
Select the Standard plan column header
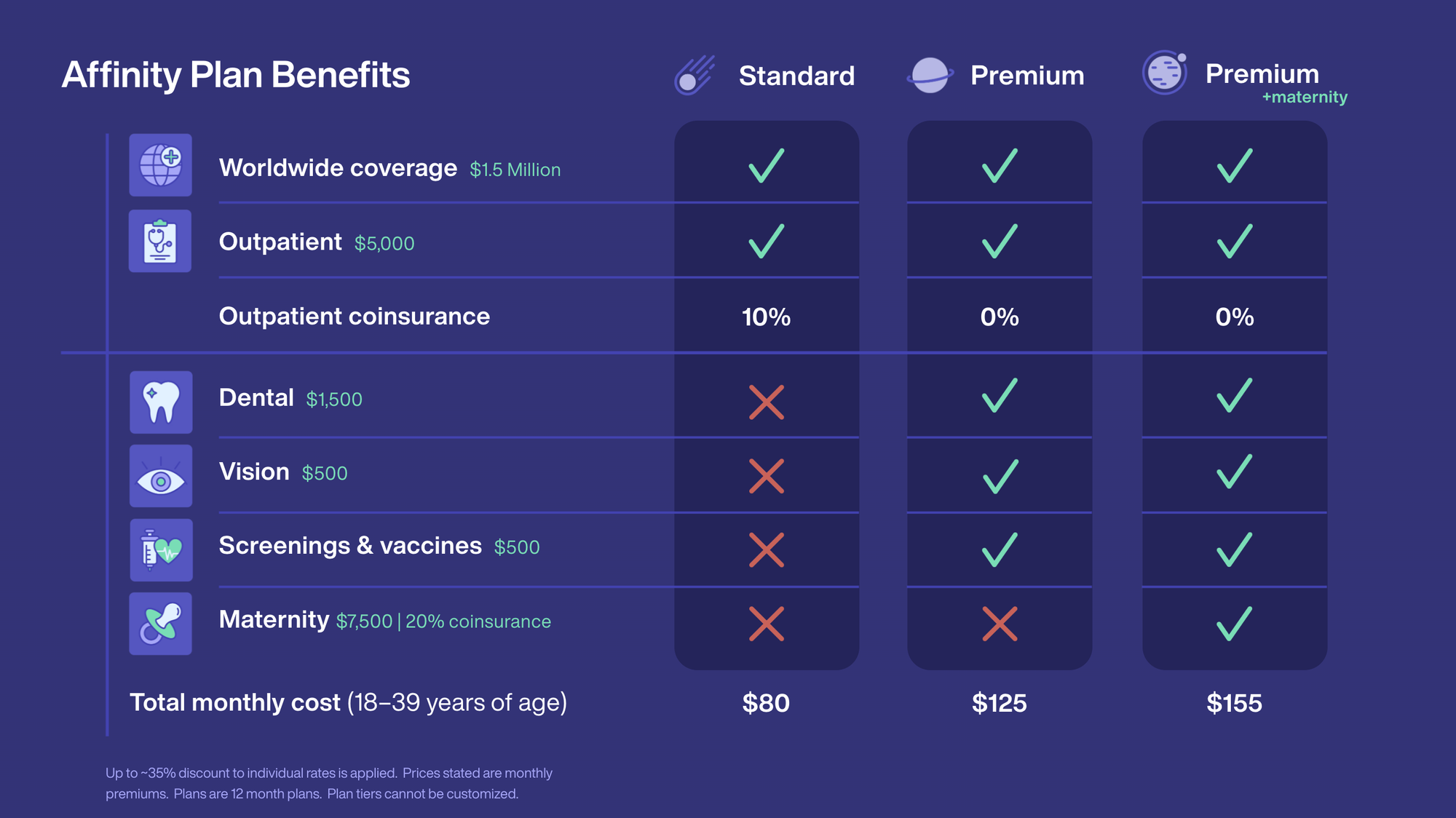(796, 76)
